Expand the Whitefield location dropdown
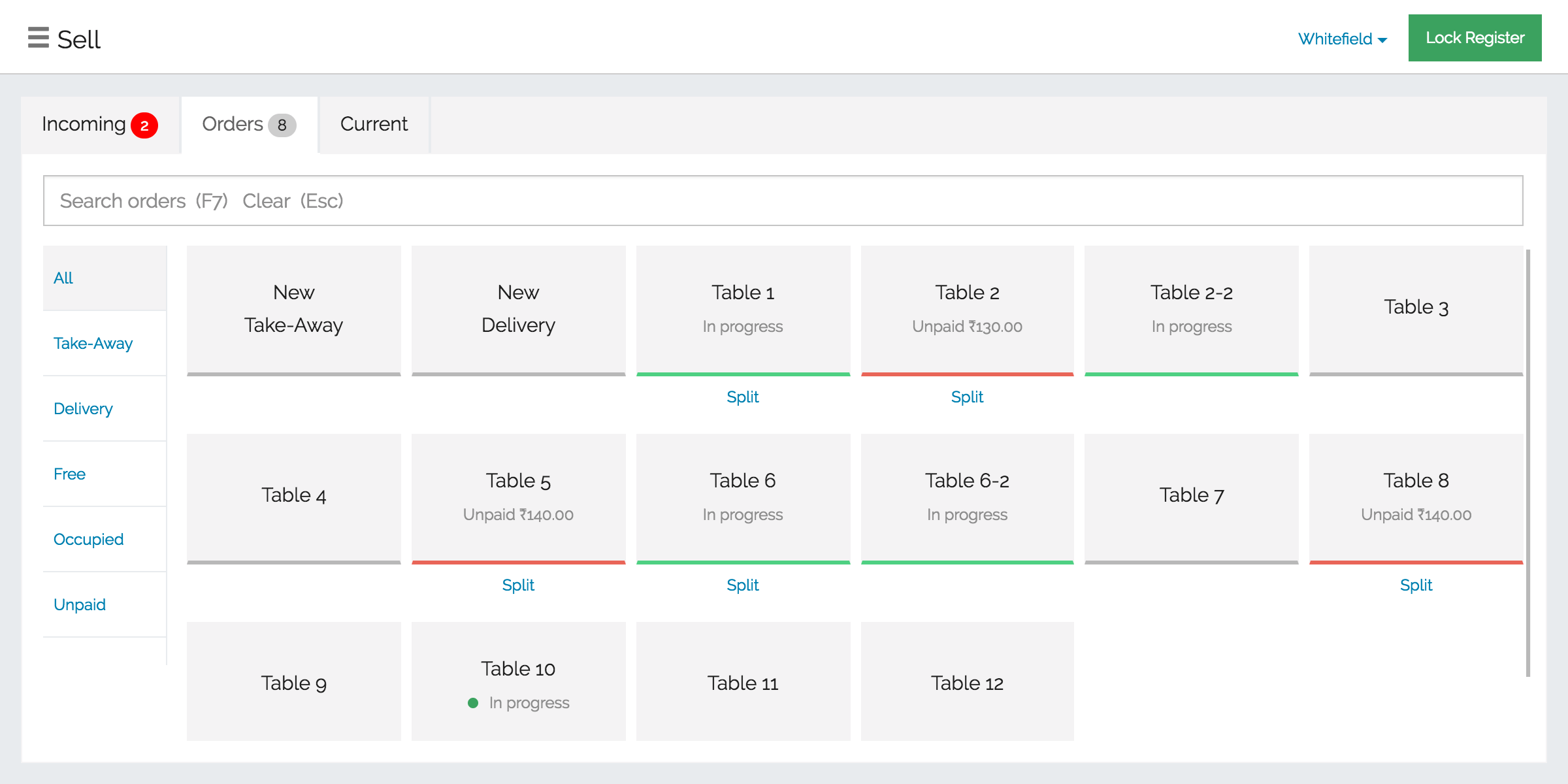This screenshot has height=784, width=1568. (x=1342, y=39)
